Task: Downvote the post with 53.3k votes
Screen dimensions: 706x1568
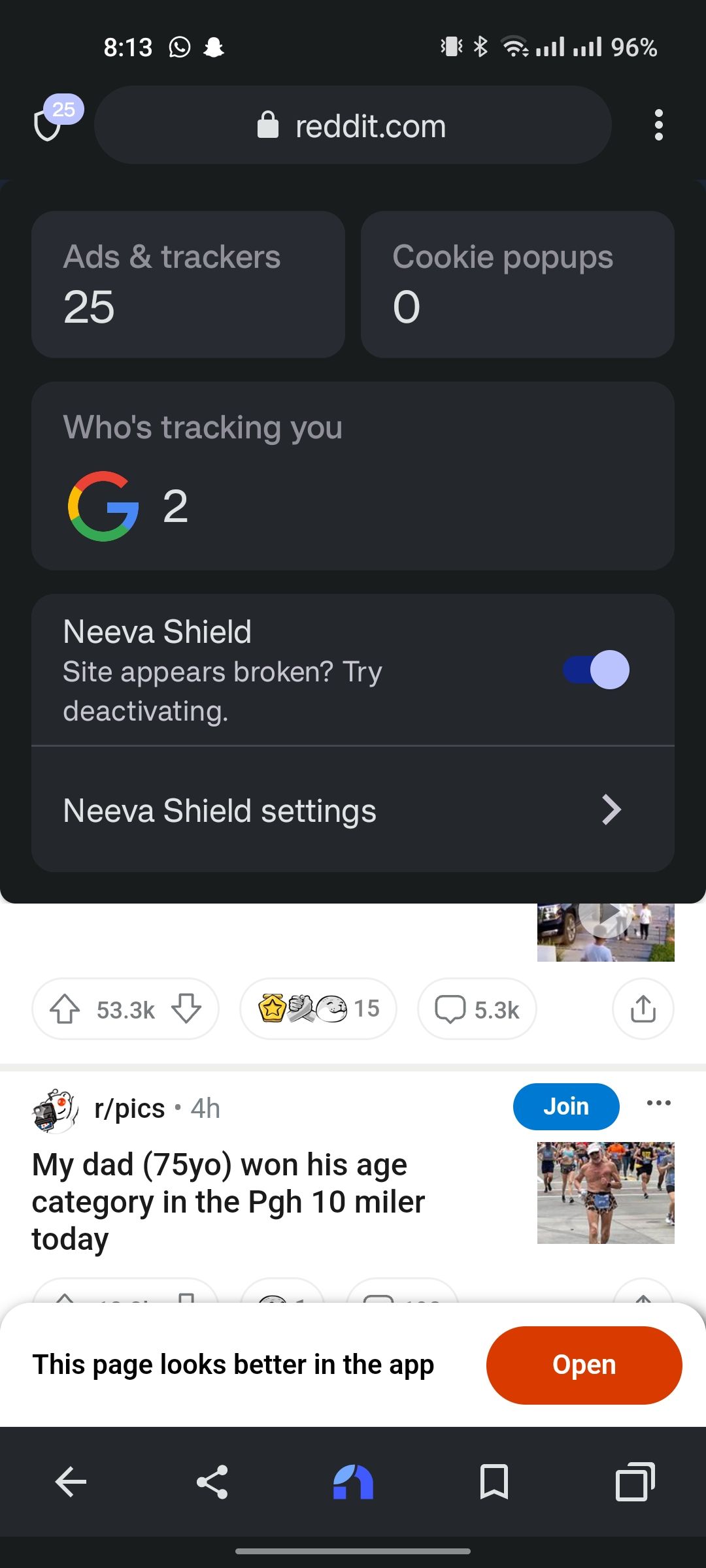Action: click(186, 1009)
